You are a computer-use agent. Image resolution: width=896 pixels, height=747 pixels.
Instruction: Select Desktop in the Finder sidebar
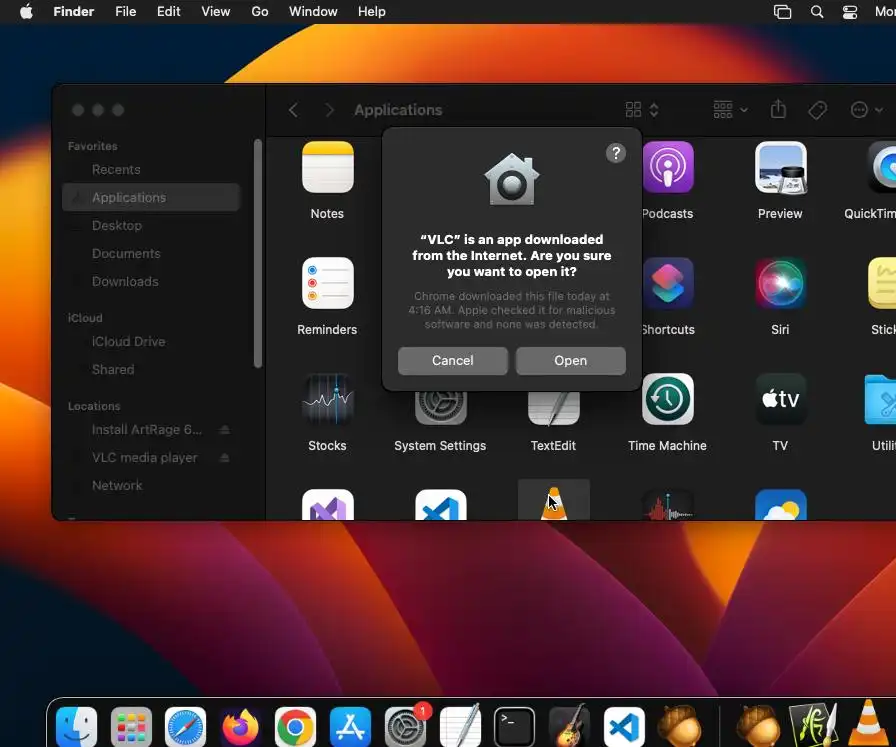[151, 226]
